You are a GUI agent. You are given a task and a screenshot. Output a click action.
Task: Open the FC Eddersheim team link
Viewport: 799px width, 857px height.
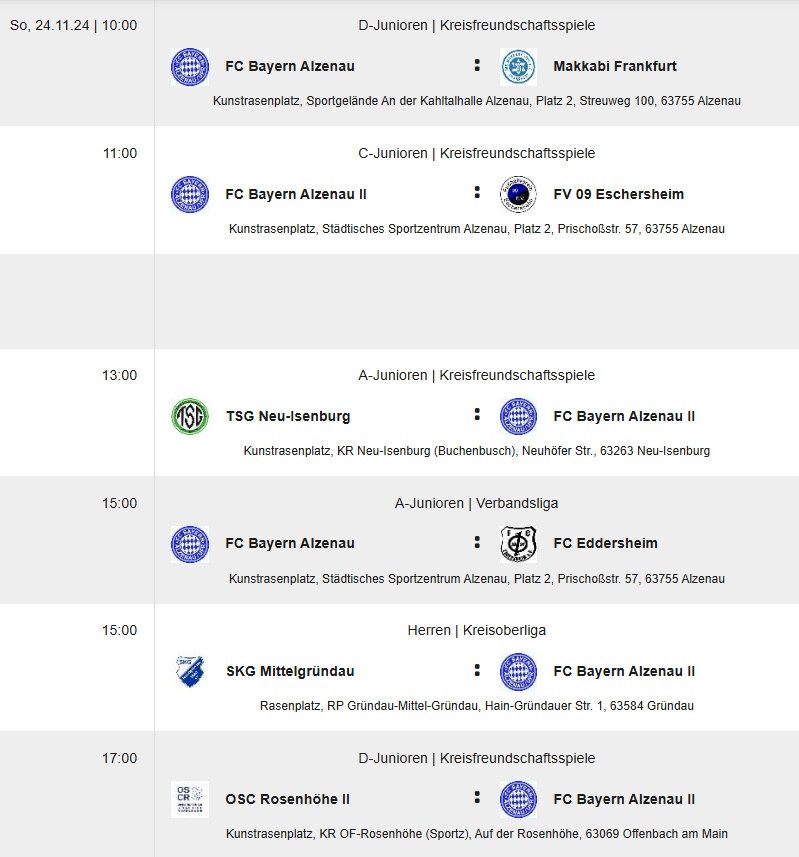point(606,543)
